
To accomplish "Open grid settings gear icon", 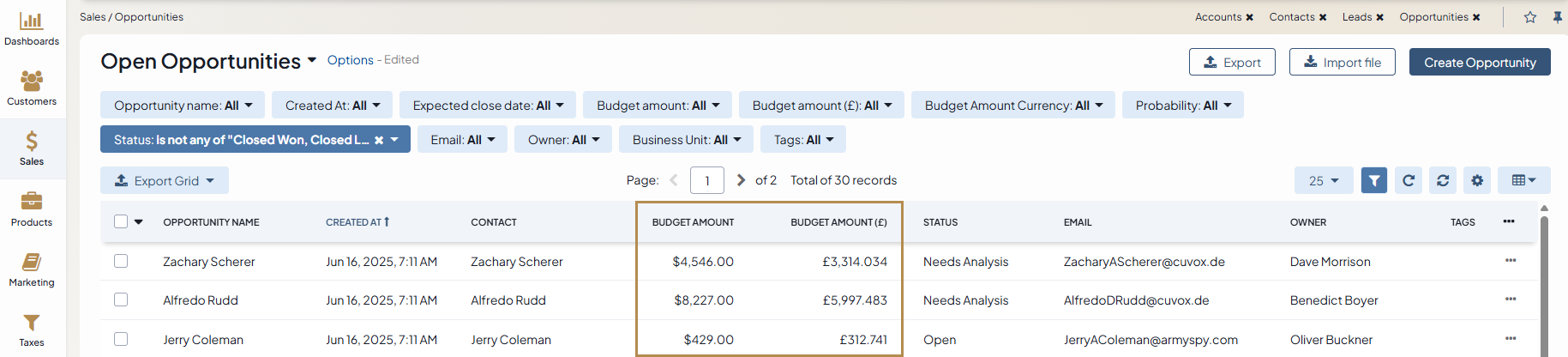I will tap(1476, 180).
